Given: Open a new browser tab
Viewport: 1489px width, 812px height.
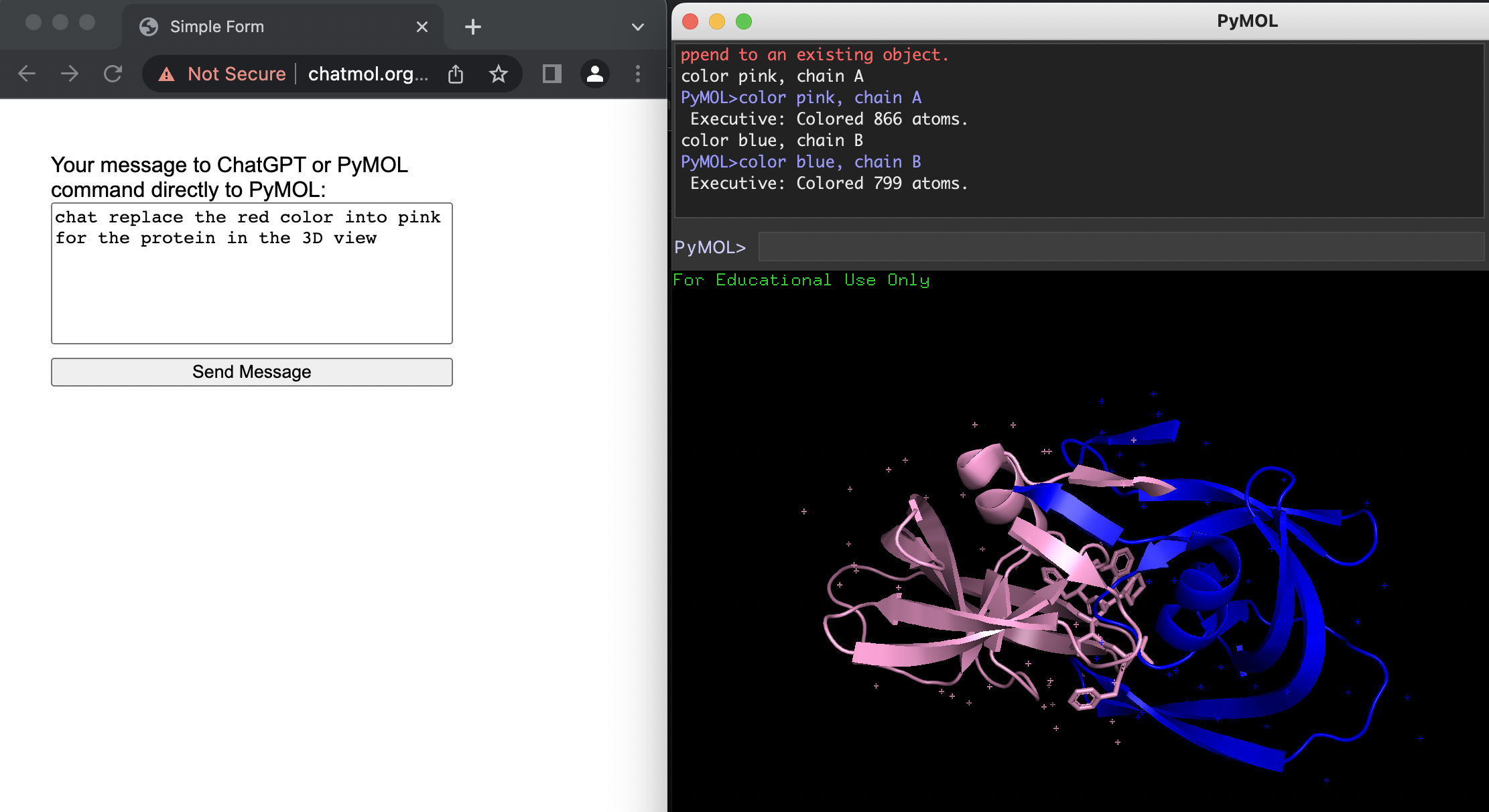Looking at the screenshot, I should 473,27.
